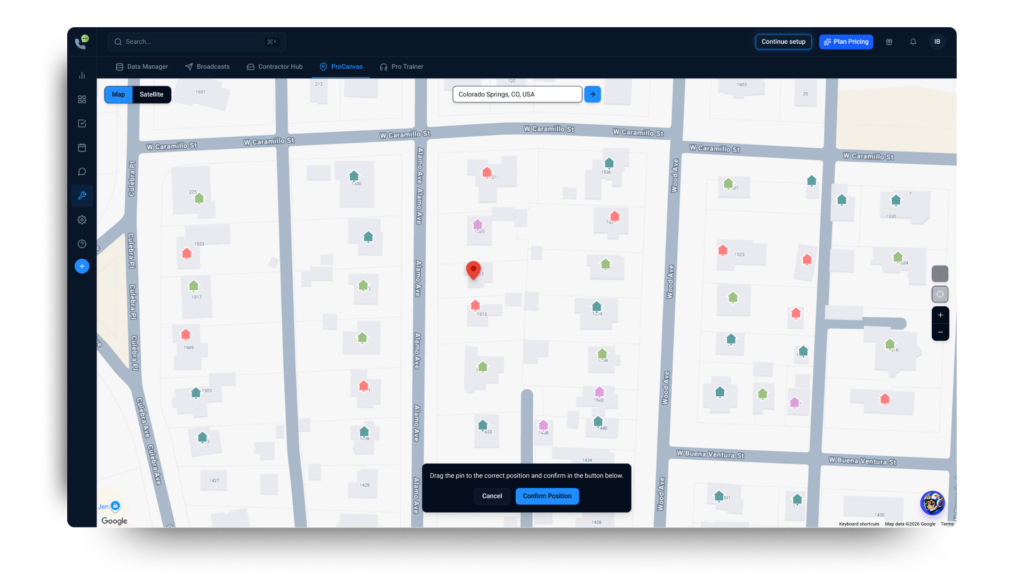This screenshot has width=1024, height=576.
Task: Click Cancel in the pin position dialog
Action: [492, 496]
